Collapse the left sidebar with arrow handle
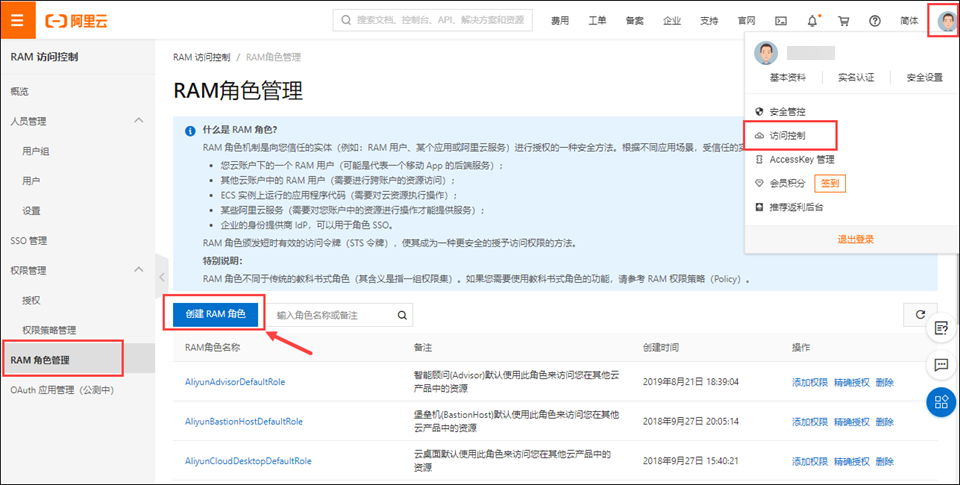960x485 pixels. pos(162,278)
